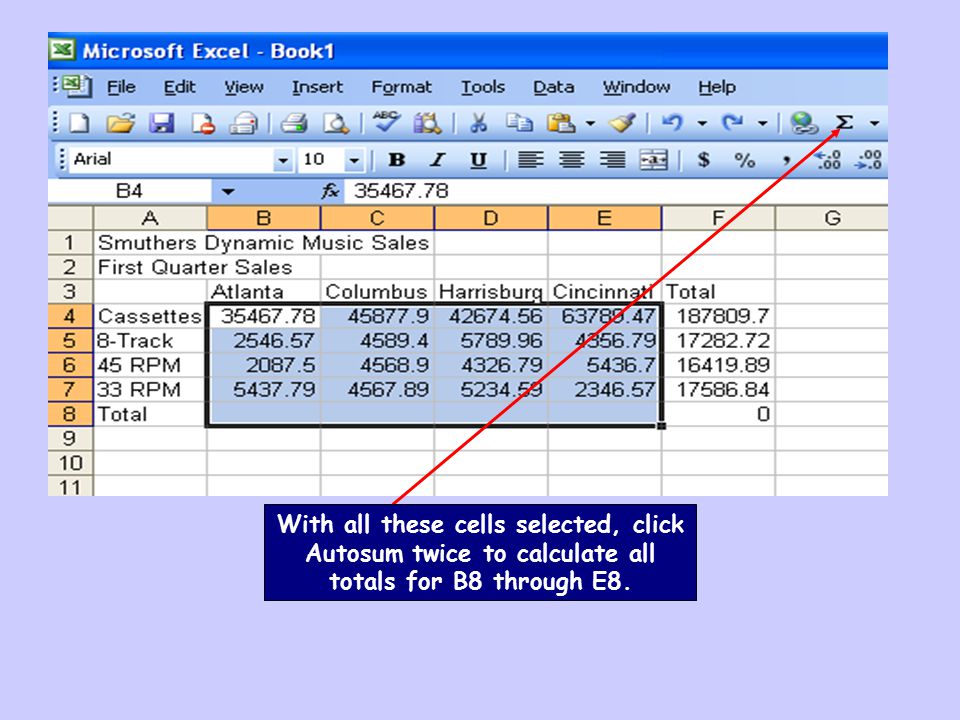Open the Edit menu
This screenshot has width=960, height=720.
click(x=179, y=87)
